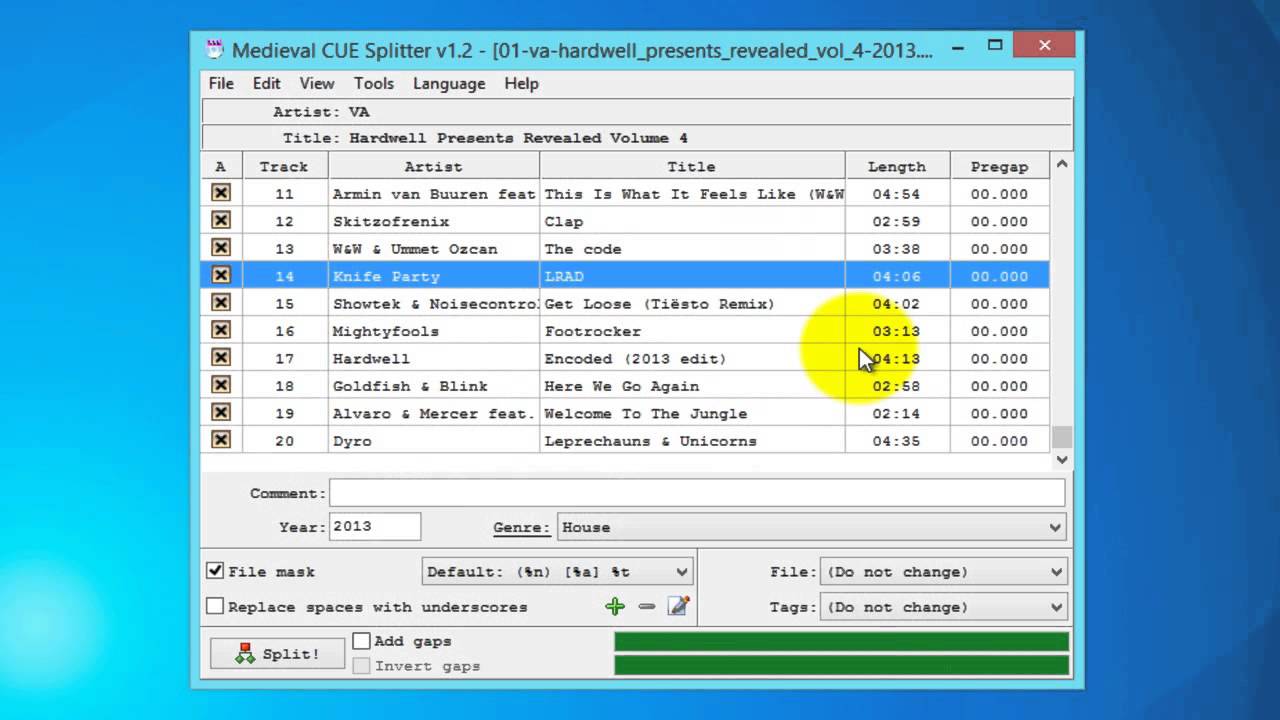1280x720 pixels.
Task: Click the album Artist VA field
Action: [x=637, y=112]
